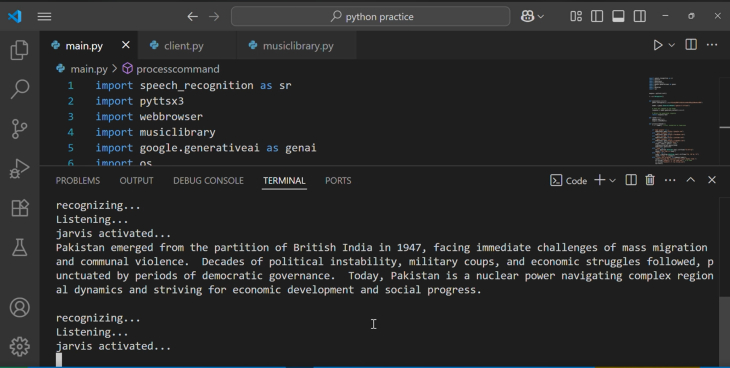Split the terminal pane
Image resolution: width=730 pixels, height=368 pixels.
631,180
